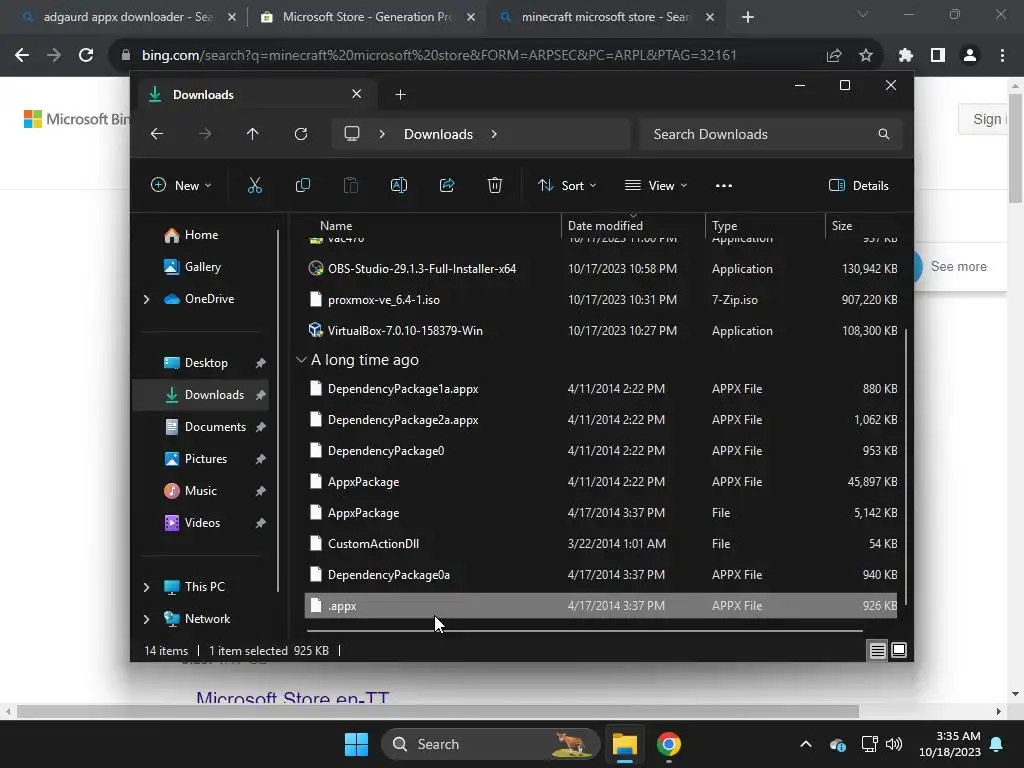Click File Explorer in the taskbar
Screen dimensions: 1024x768
point(624,744)
